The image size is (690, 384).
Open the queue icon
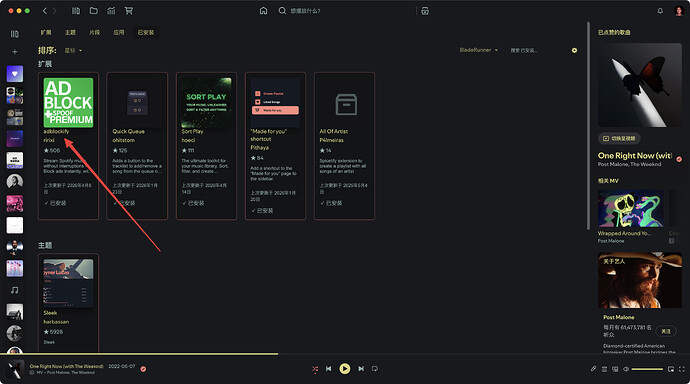click(604, 369)
